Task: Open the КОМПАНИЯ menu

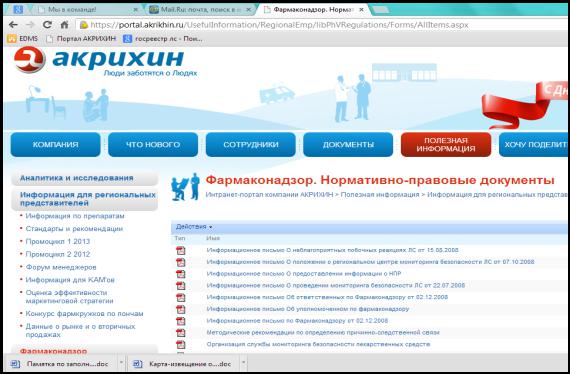Action: click(x=56, y=145)
